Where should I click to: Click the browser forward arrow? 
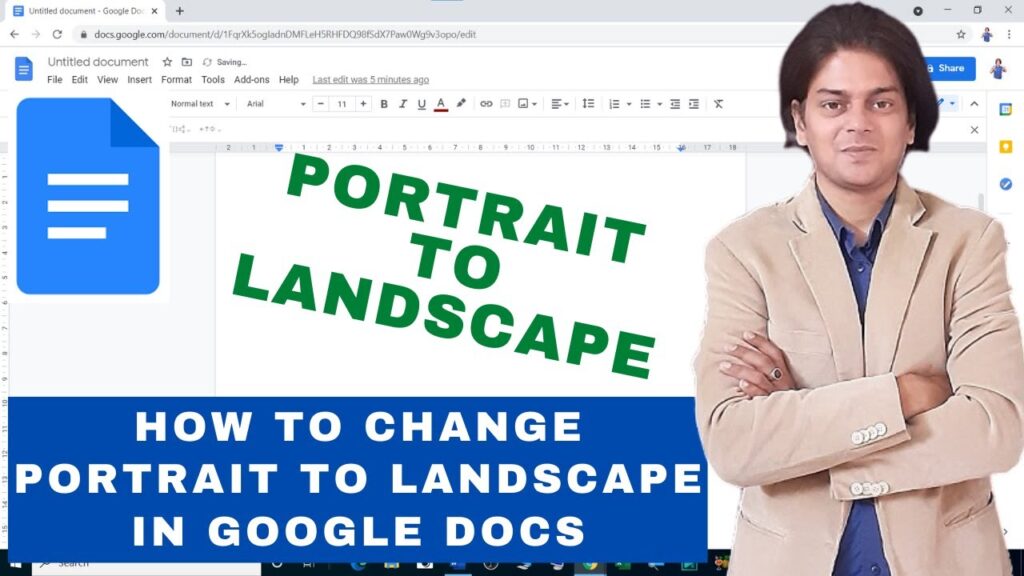[x=36, y=35]
